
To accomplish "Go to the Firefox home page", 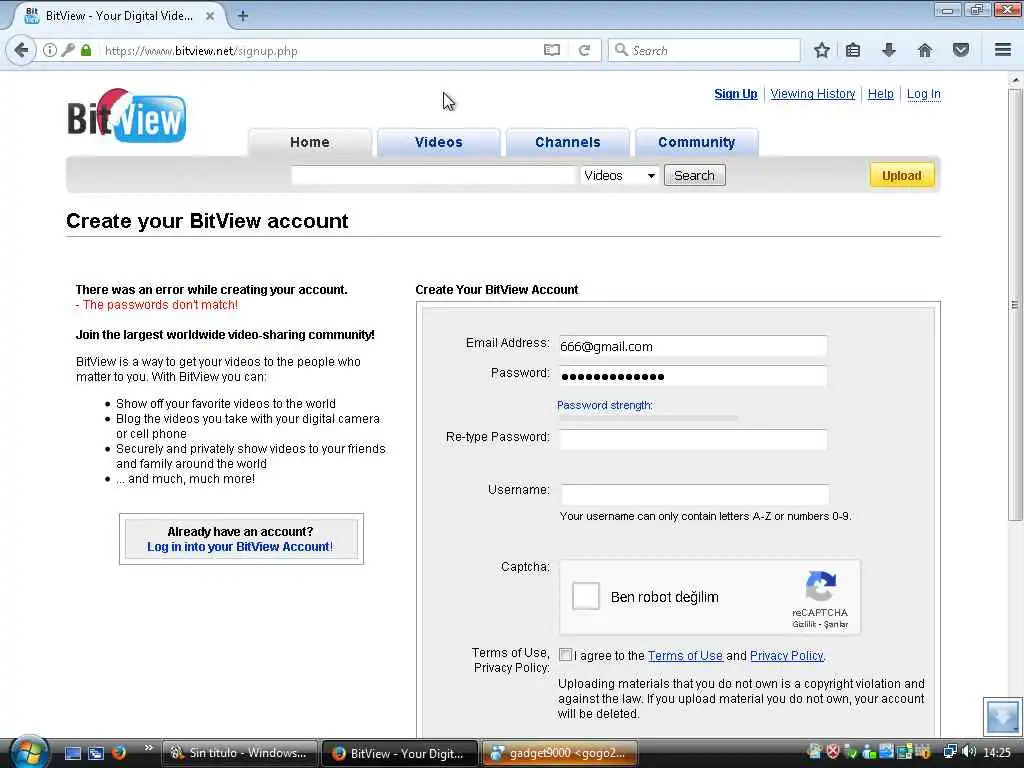I will pos(925,50).
